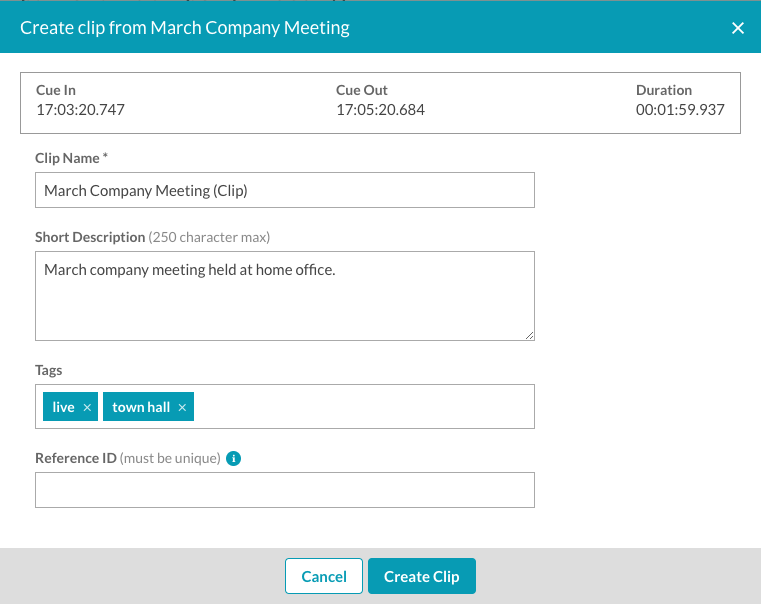Remove the 'town hall' tag
Image resolution: width=761 pixels, height=604 pixels.
click(x=182, y=408)
